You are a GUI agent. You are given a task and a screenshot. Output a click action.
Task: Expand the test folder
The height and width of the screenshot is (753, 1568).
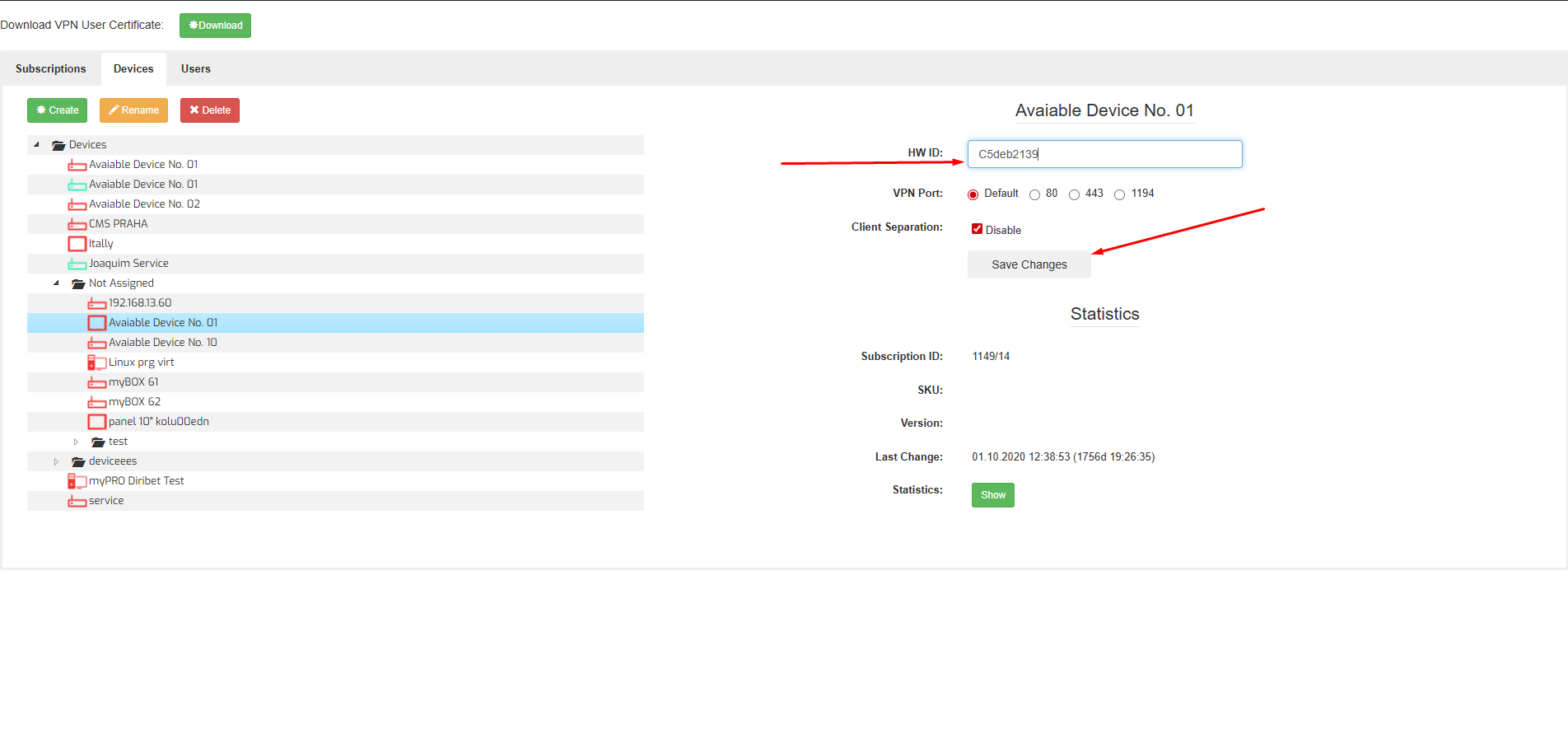[x=76, y=442]
